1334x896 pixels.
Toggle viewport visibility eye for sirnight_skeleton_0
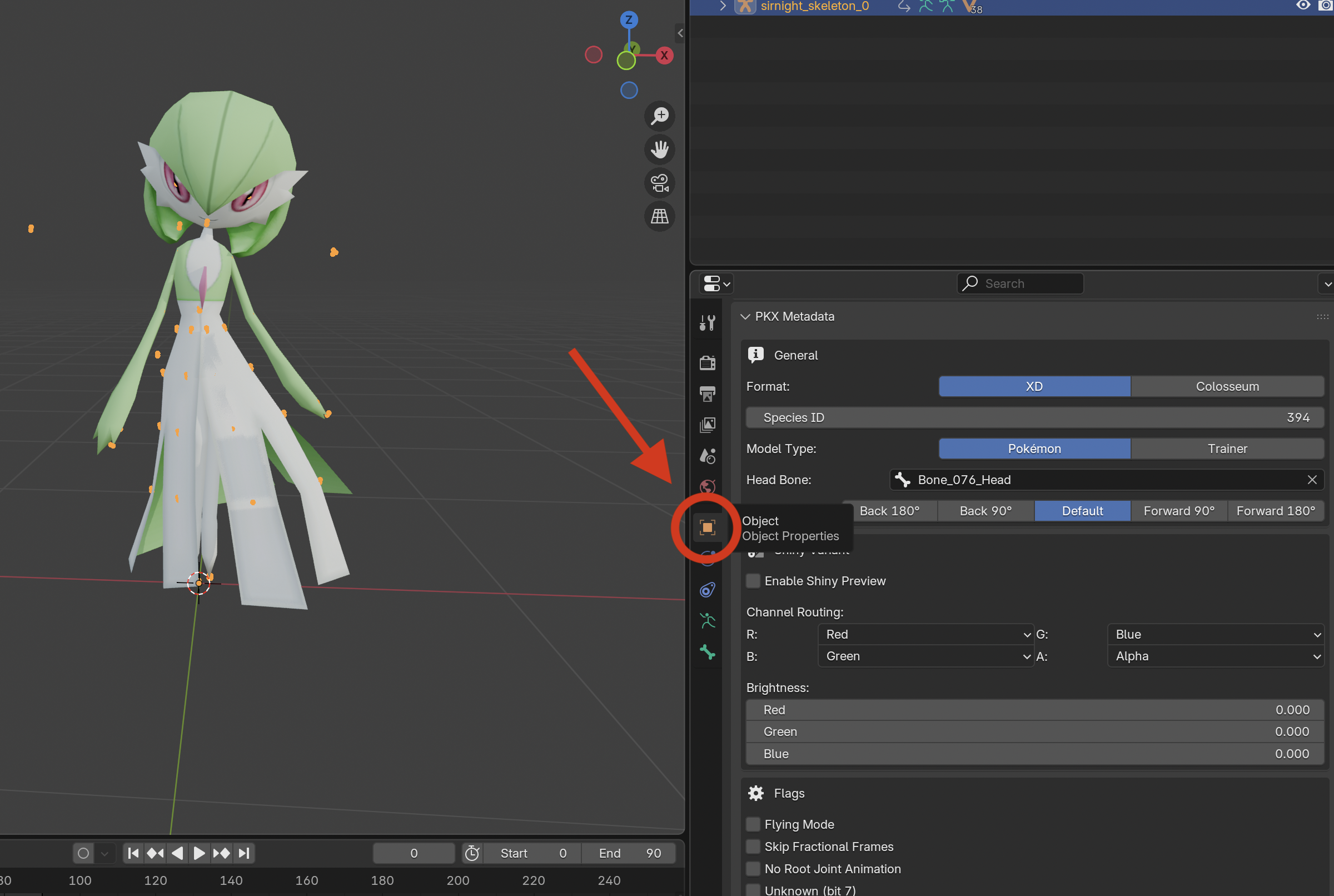tap(1303, 6)
